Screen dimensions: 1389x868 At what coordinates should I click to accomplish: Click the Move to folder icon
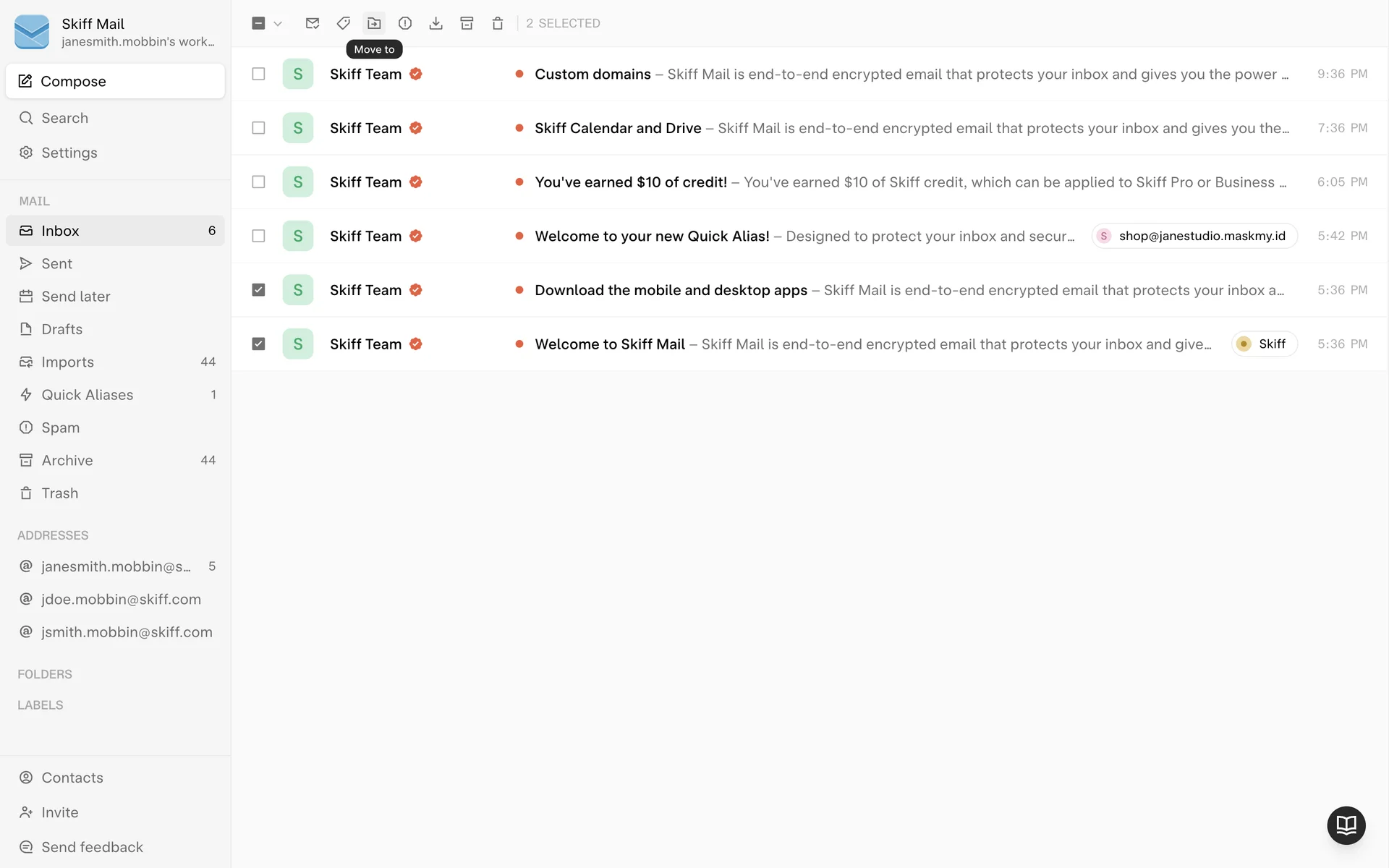point(374,23)
